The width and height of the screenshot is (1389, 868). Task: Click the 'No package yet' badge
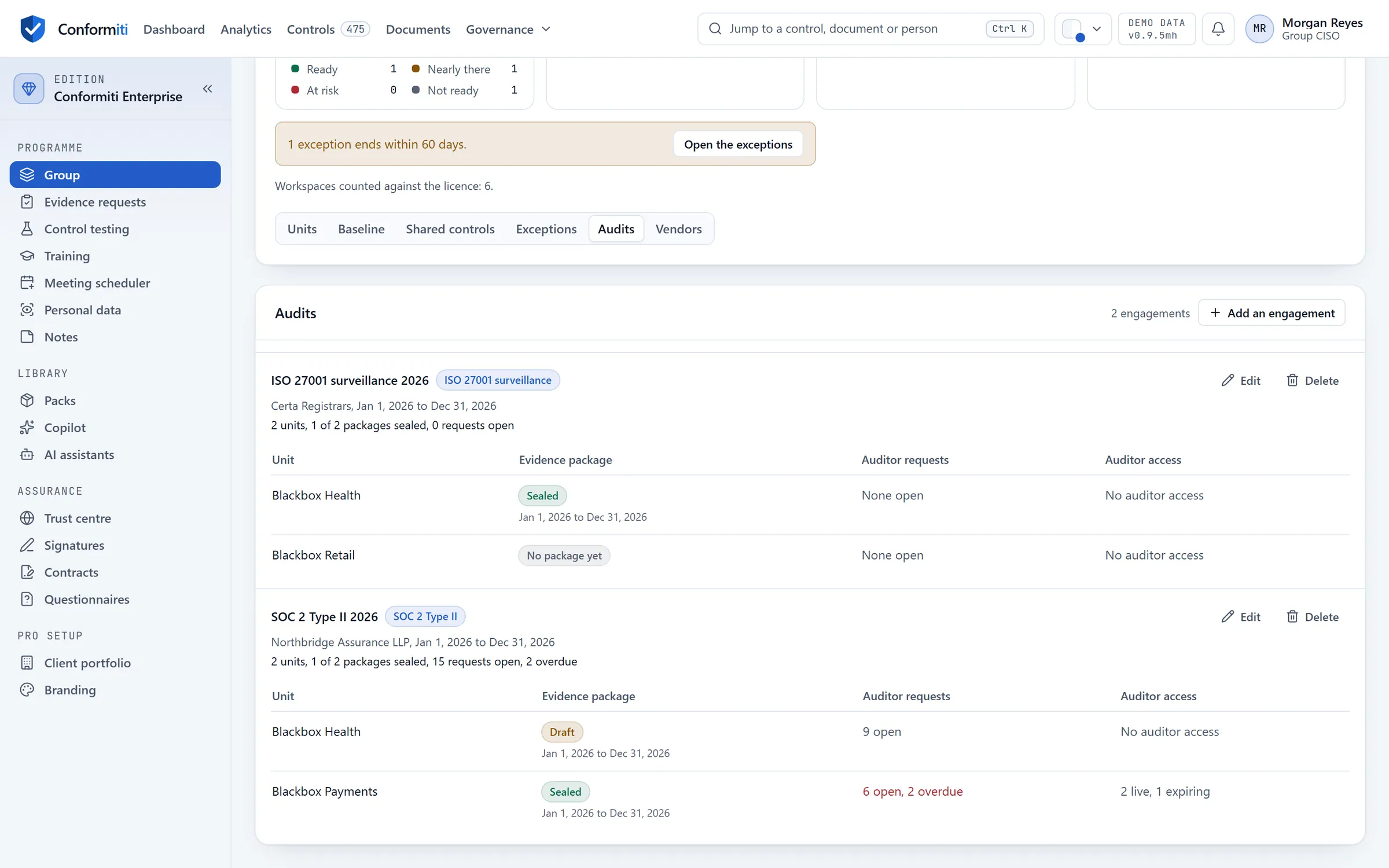coord(564,556)
